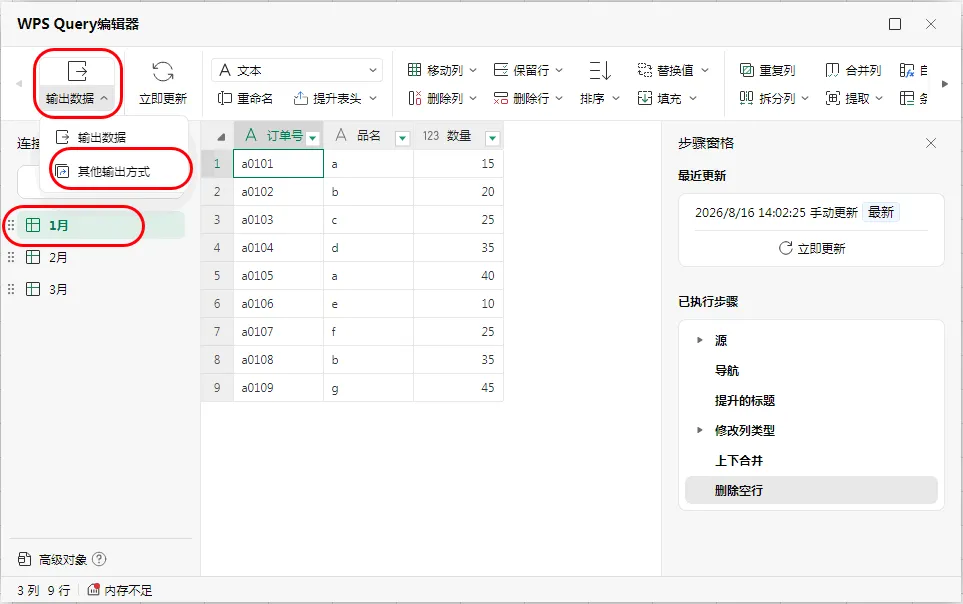963x604 pixels.
Task: Click cell a0105
Action: click(278, 276)
